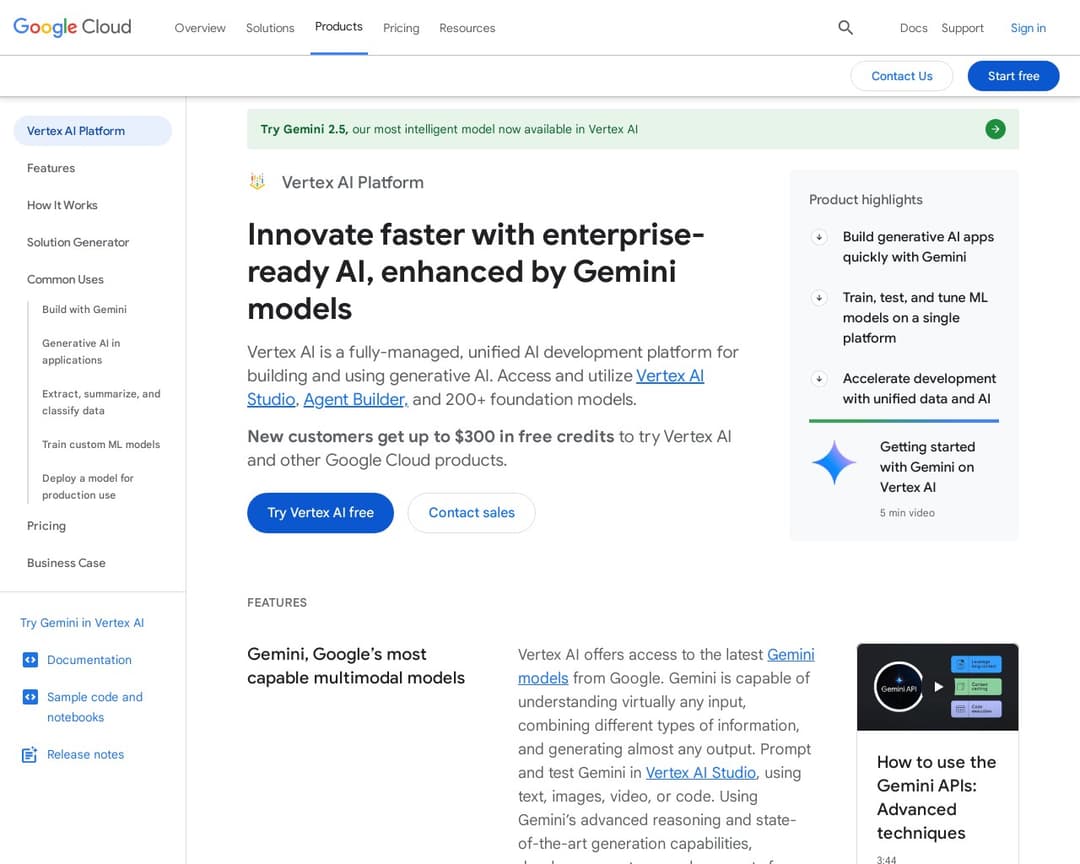Select Build with Gemini sidebar subitem
This screenshot has height=864, width=1080.
(84, 309)
